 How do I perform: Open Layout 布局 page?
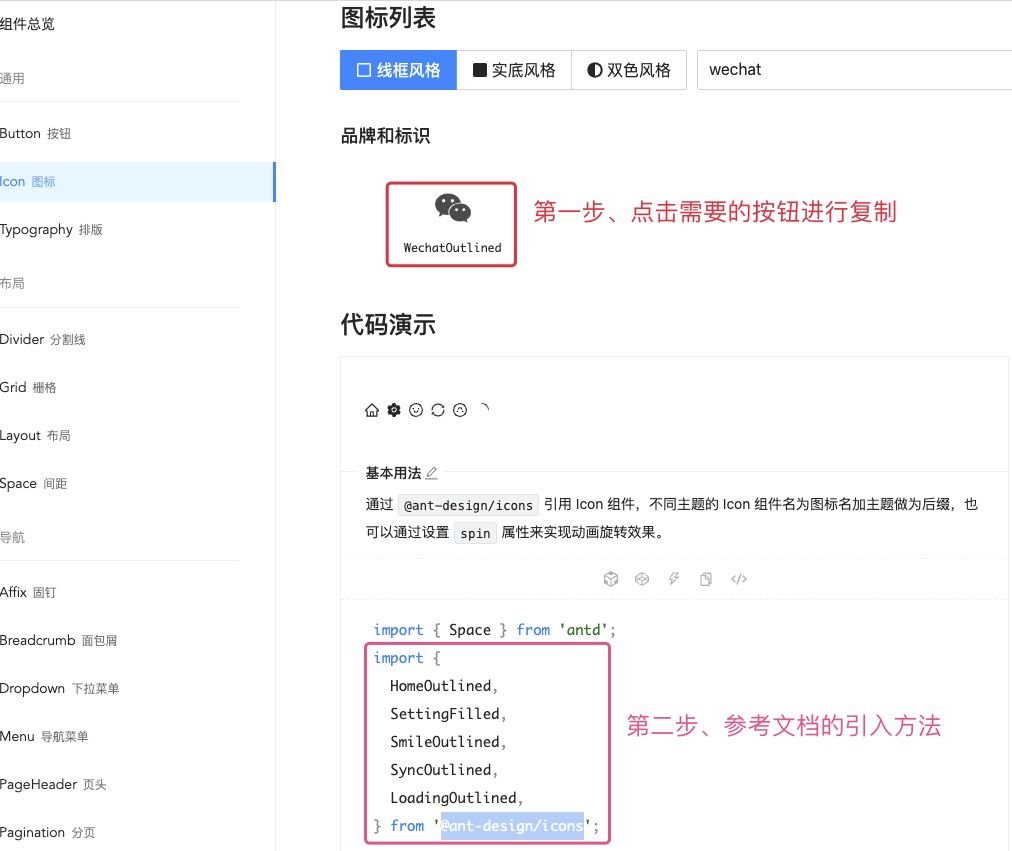[35, 436]
